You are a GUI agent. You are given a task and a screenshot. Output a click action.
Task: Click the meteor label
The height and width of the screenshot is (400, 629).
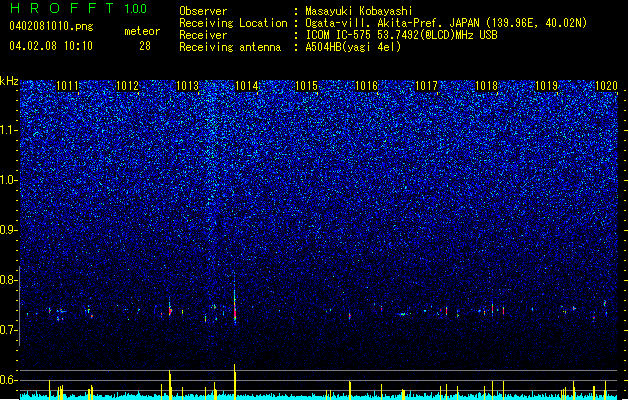pyautogui.click(x=142, y=31)
